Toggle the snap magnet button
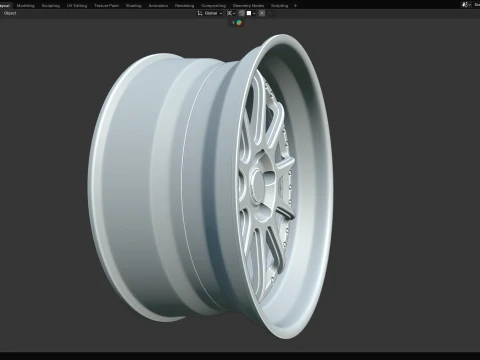The height and width of the screenshot is (360, 480). [x=242, y=13]
